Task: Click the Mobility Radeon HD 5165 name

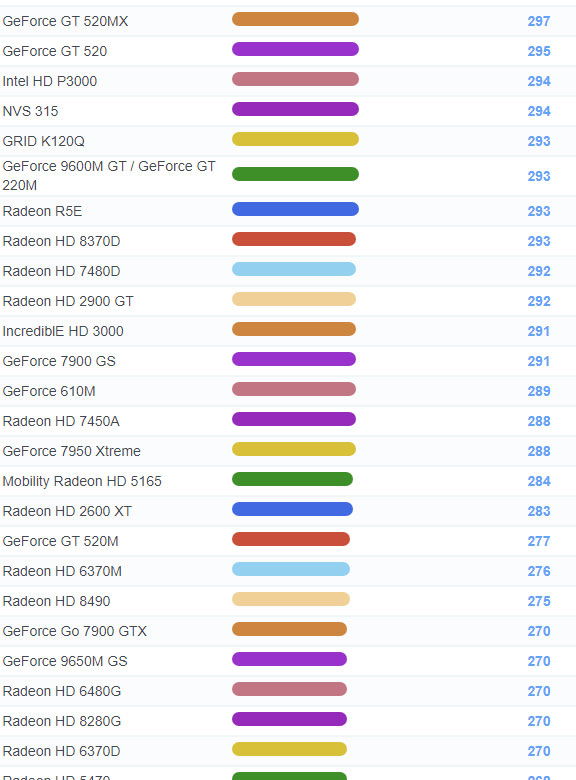Action: 82,481
